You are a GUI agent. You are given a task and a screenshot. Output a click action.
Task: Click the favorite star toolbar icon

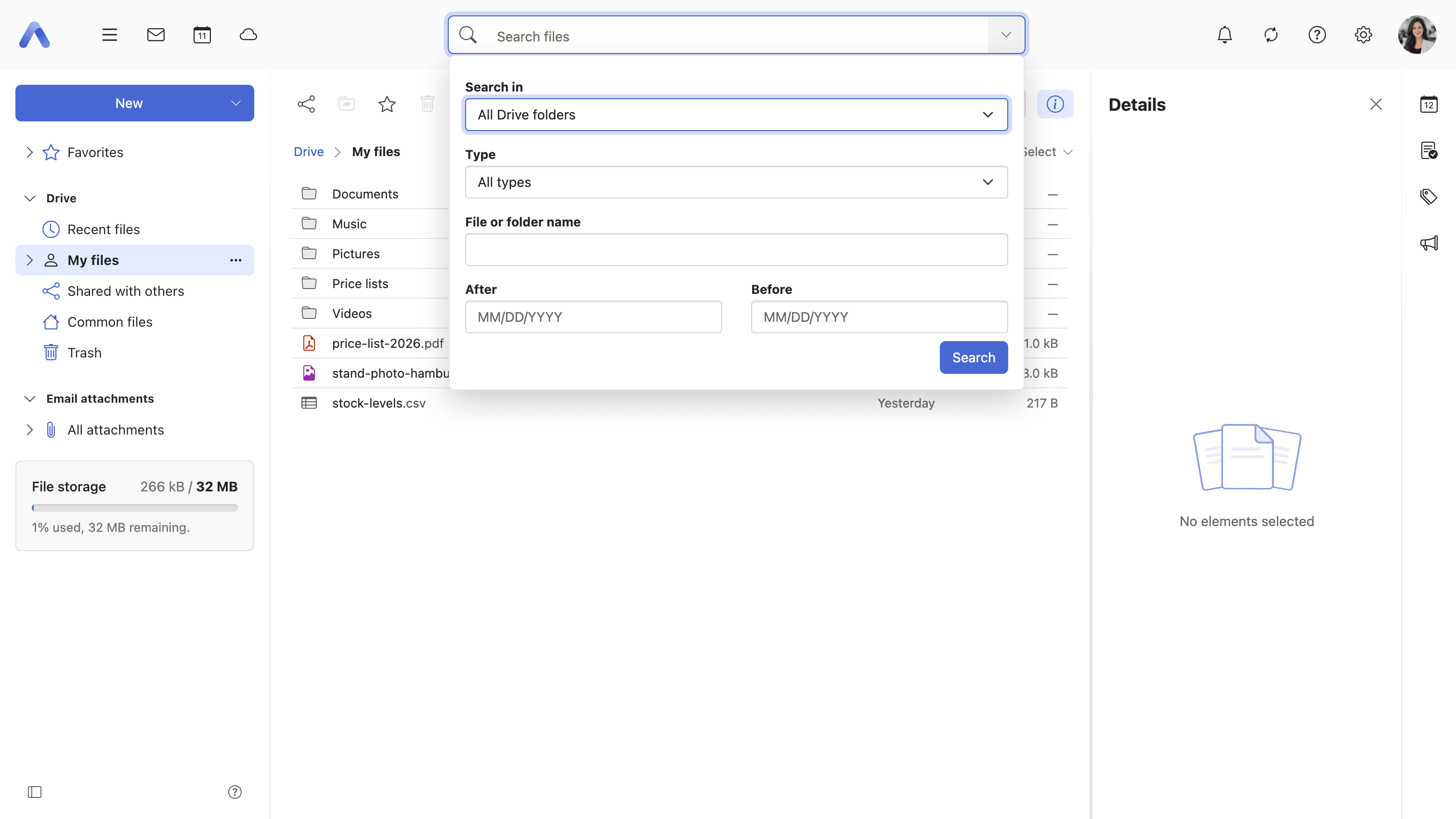click(387, 104)
